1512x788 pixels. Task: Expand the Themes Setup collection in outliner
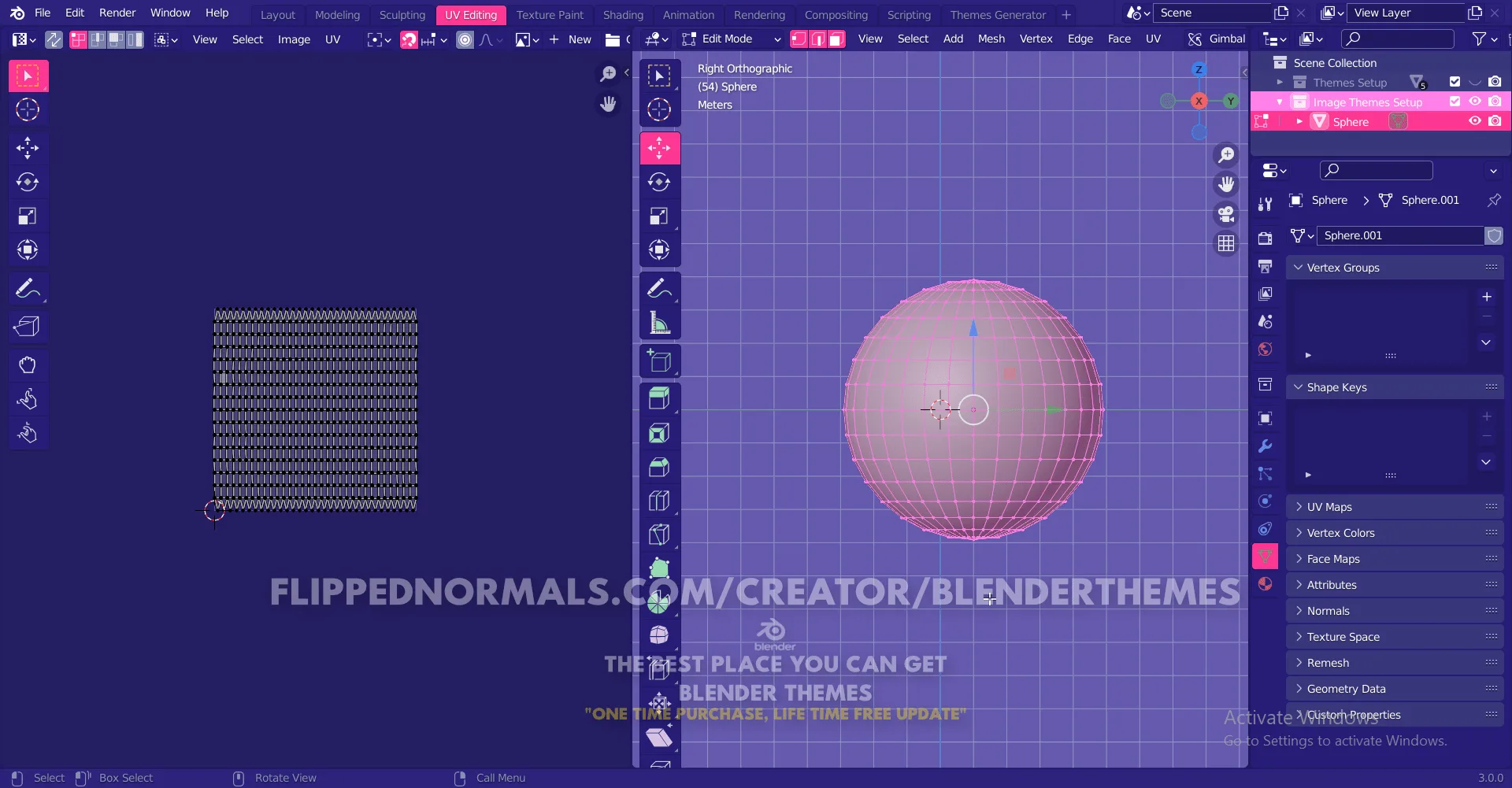tap(1280, 82)
